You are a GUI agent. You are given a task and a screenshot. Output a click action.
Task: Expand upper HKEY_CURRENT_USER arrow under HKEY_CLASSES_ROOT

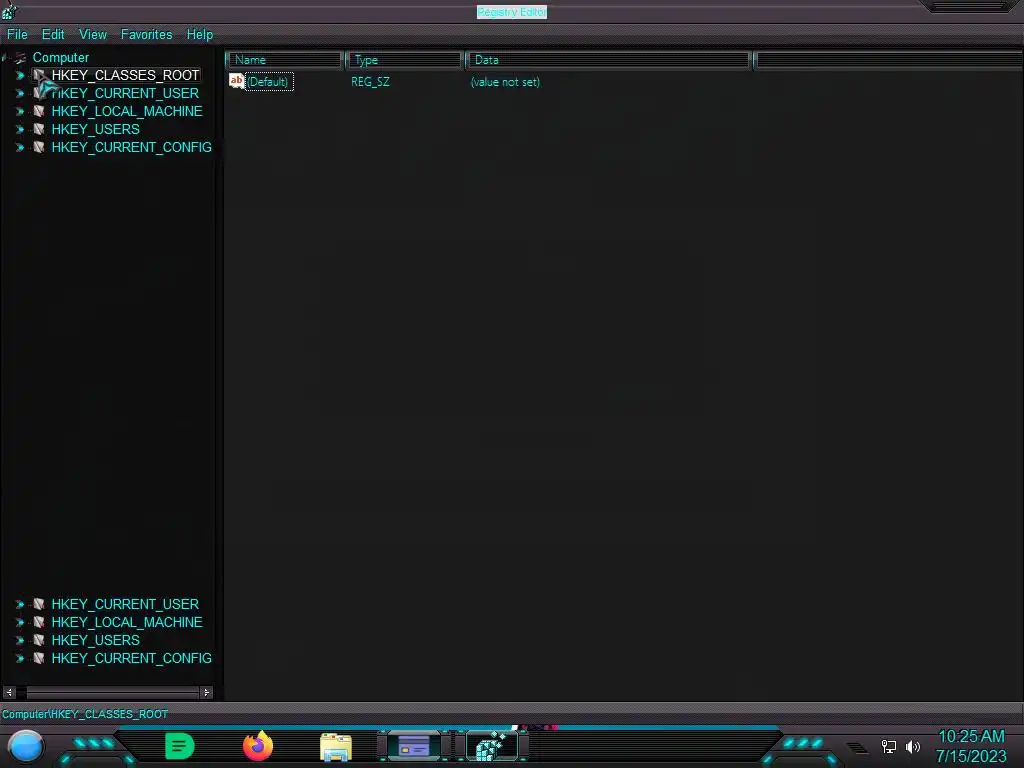20,93
